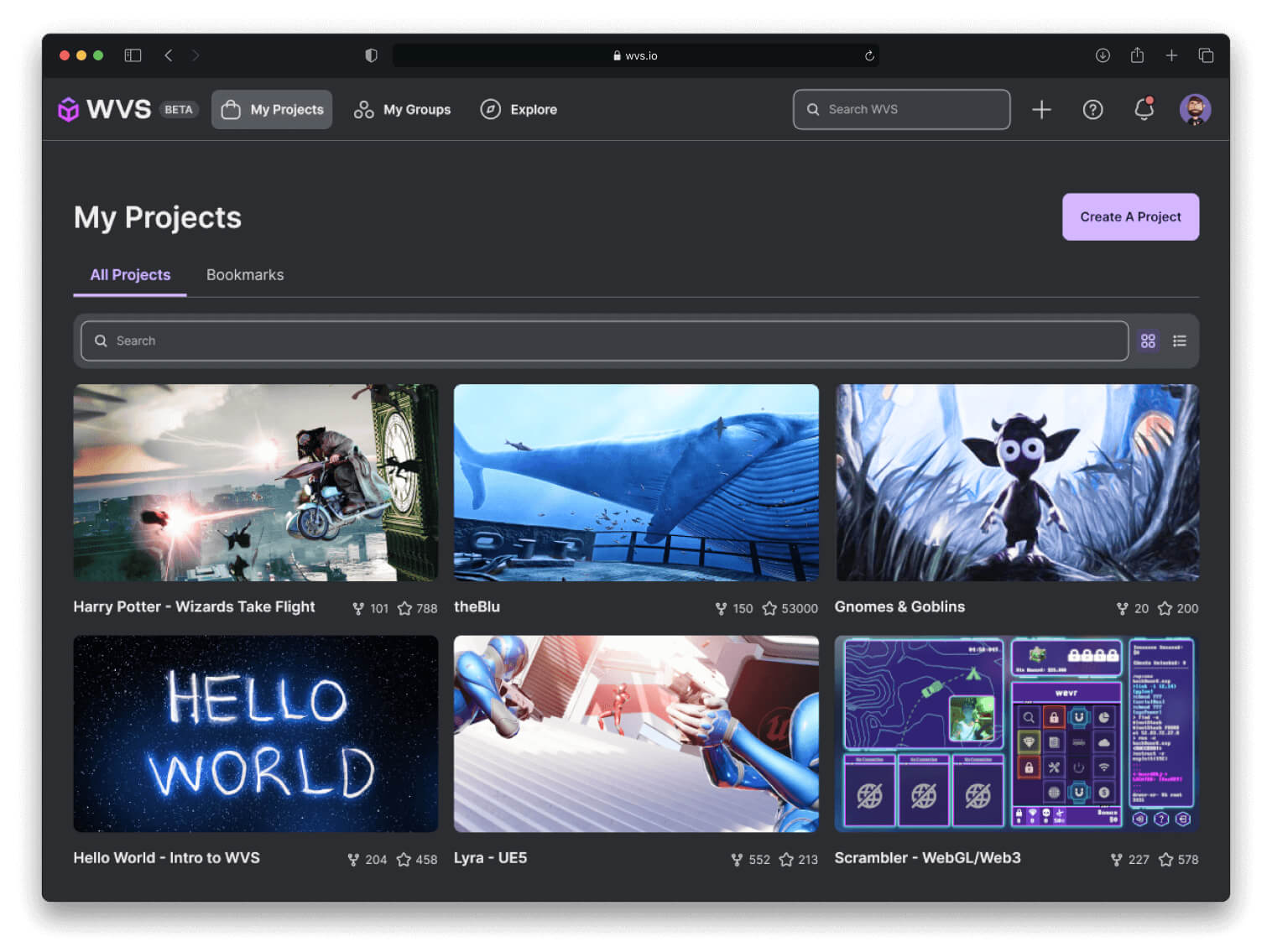Open the Explore page

coord(519,110)
